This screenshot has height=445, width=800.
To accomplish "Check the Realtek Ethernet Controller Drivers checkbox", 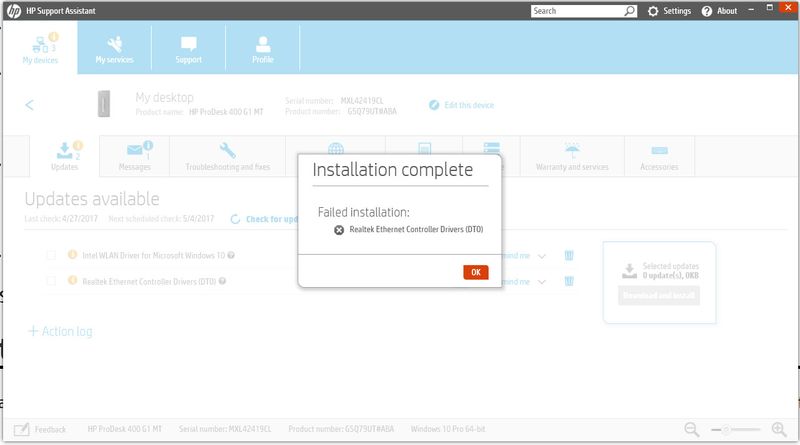I will point(51,281).
